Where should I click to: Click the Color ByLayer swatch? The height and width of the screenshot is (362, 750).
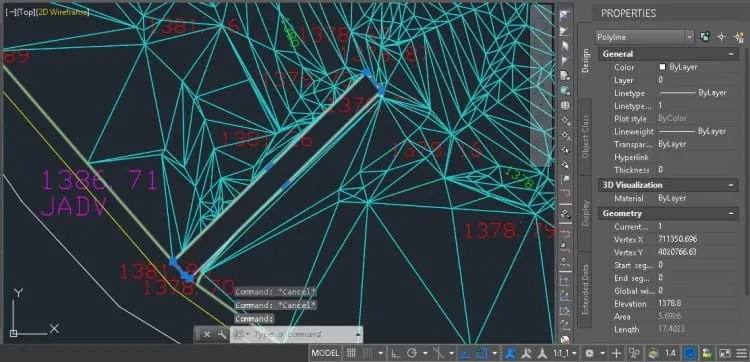click(662, 67)
